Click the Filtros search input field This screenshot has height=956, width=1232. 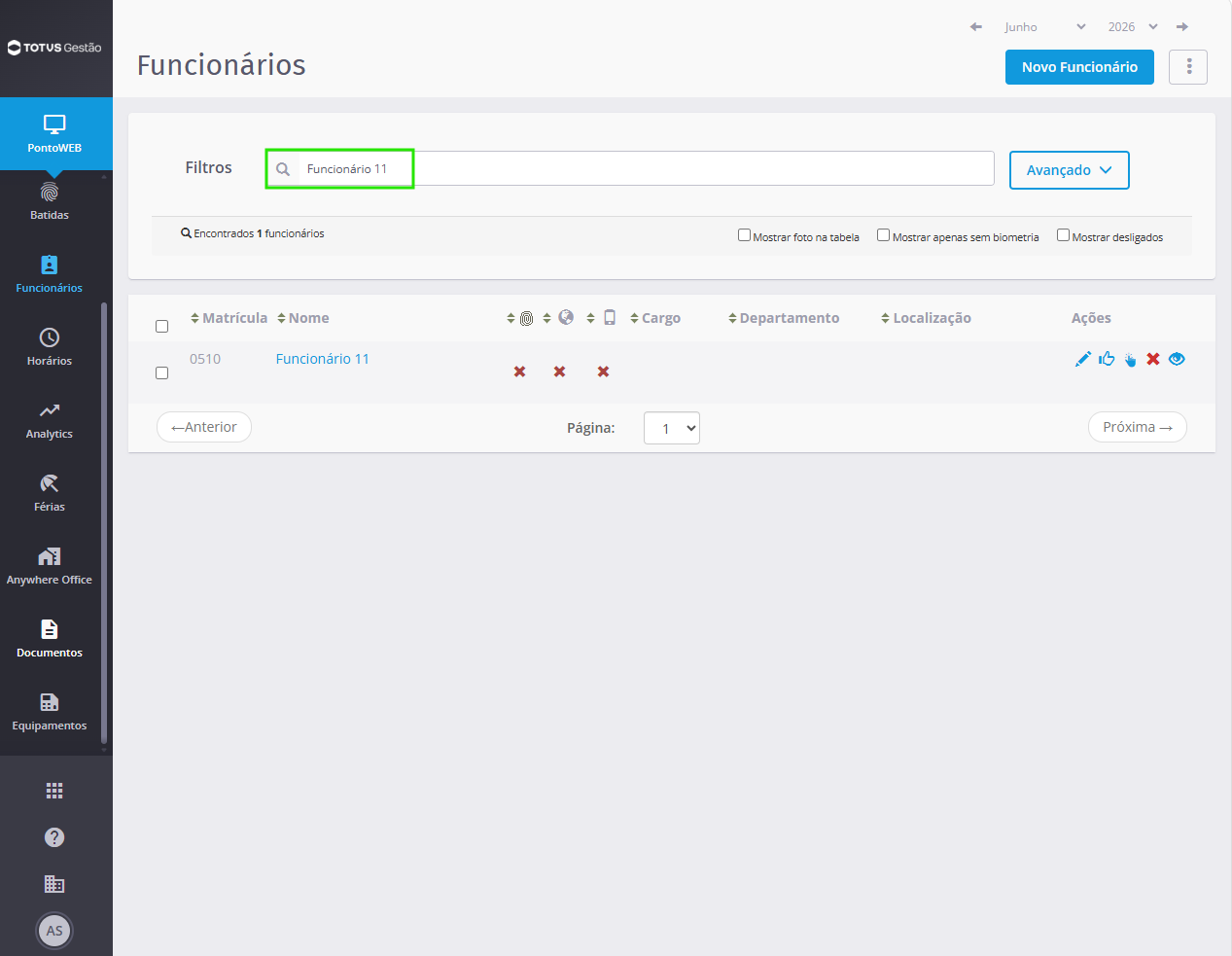point(630,168)
